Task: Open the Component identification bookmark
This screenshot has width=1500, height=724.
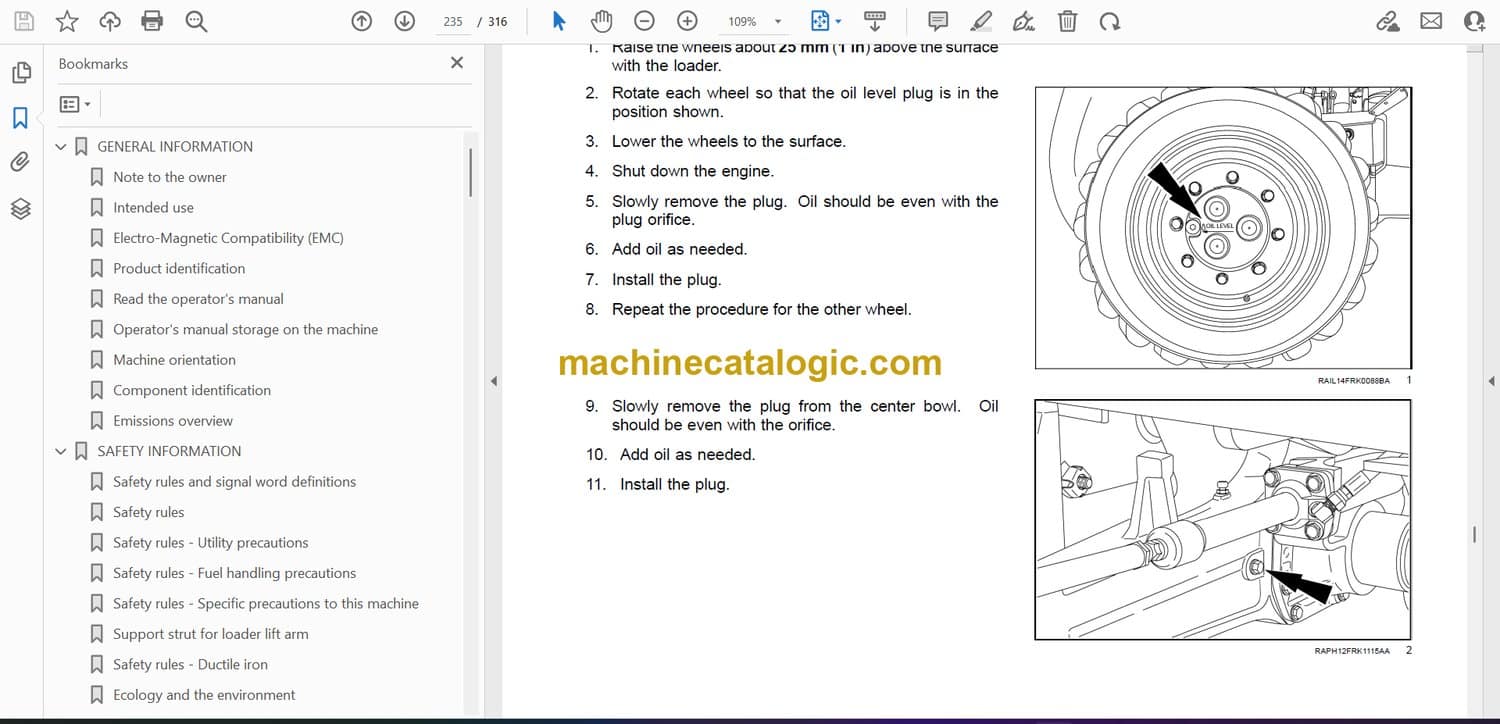Action: tap(192, 390)
